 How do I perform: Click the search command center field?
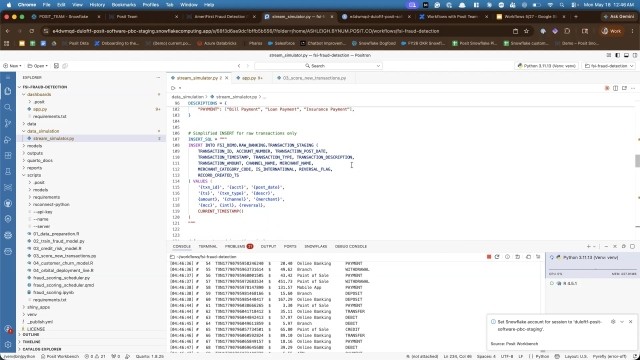point(318,66)
